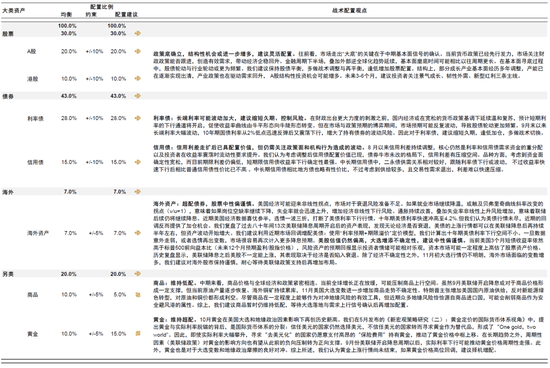Screen dimensions: 550x368
Task: Click the upgrade arrow in the 黄金 row
Action: 138,334
